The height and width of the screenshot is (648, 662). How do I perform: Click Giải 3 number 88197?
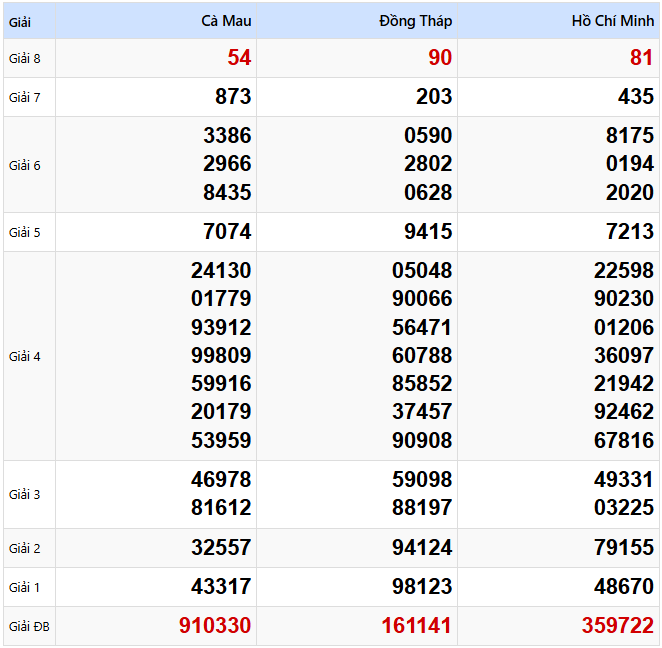422,508
